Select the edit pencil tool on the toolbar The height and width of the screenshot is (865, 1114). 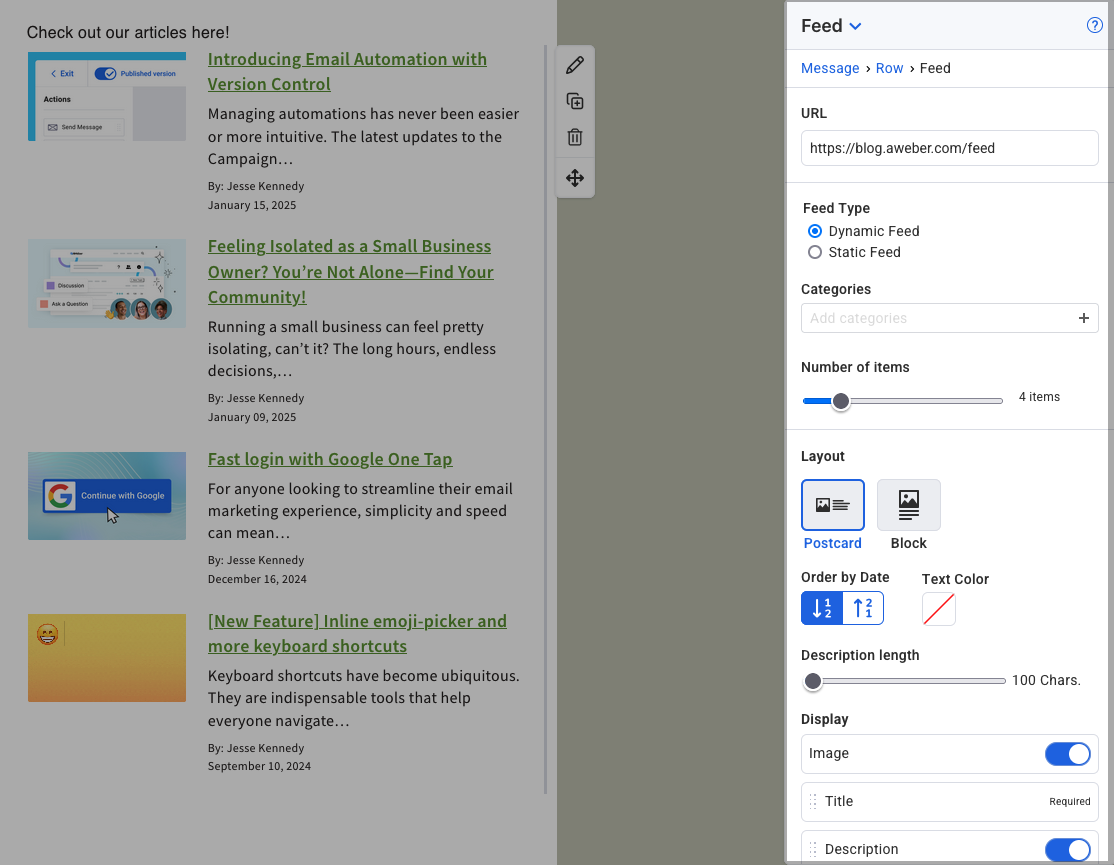(x=574, y=64)
